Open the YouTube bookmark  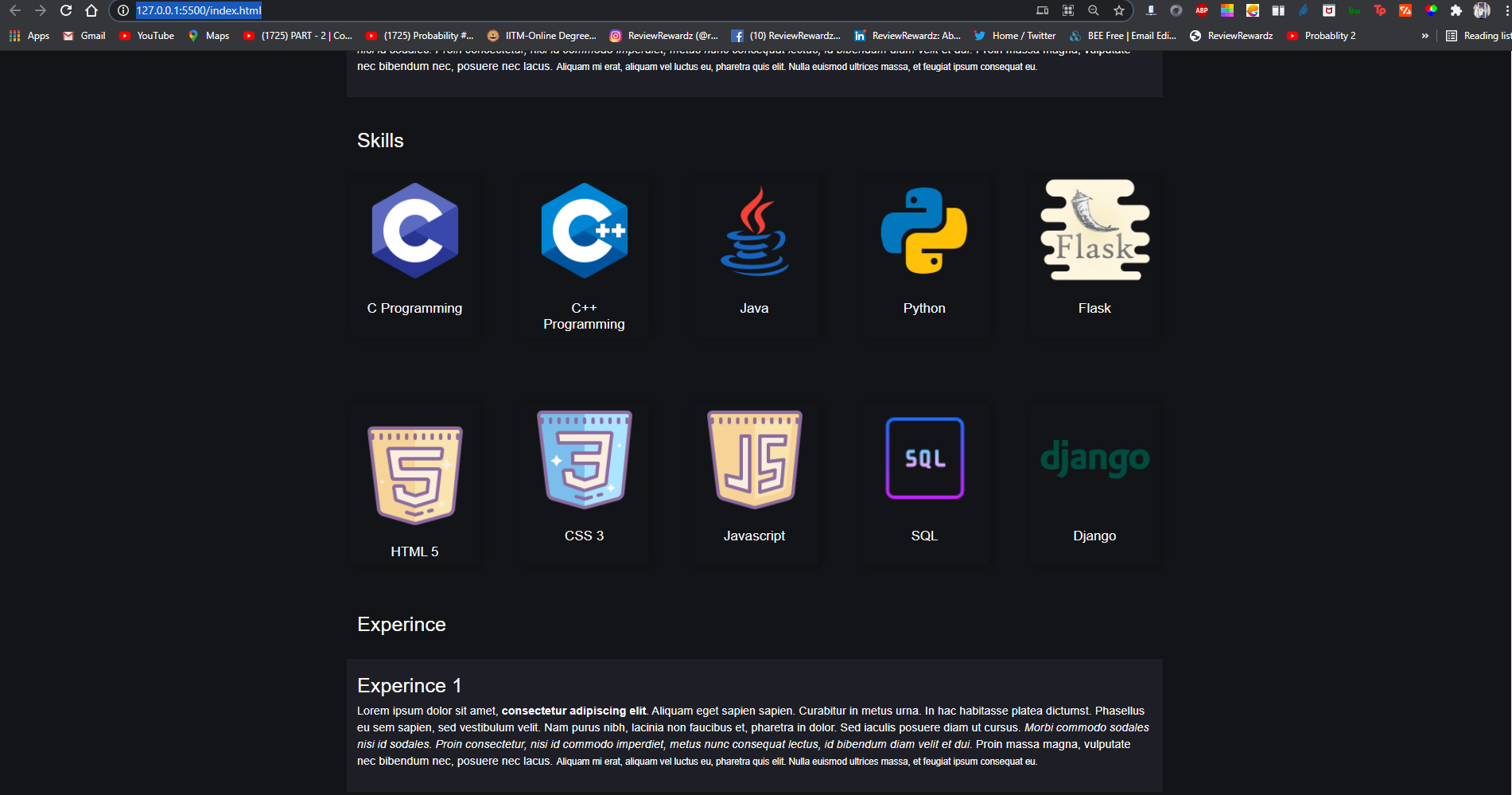point(146,36)
